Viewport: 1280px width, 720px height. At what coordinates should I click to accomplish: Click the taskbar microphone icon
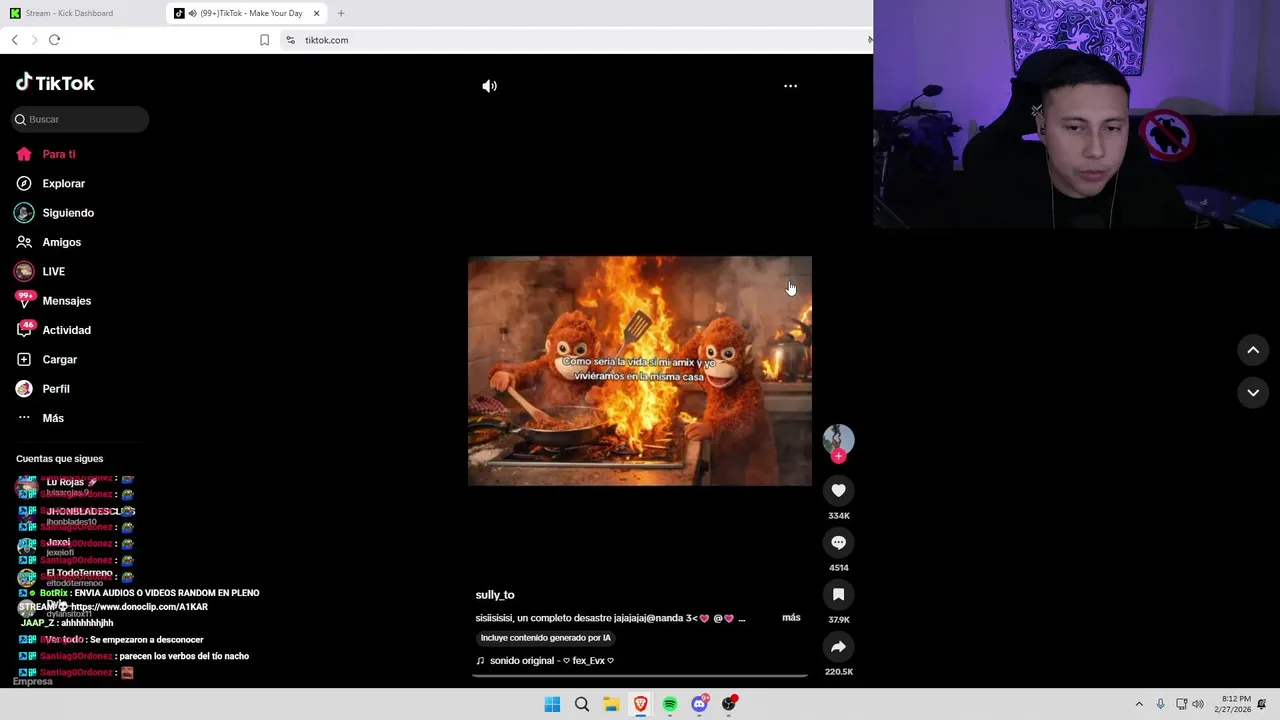click(x=1160, y=704)
